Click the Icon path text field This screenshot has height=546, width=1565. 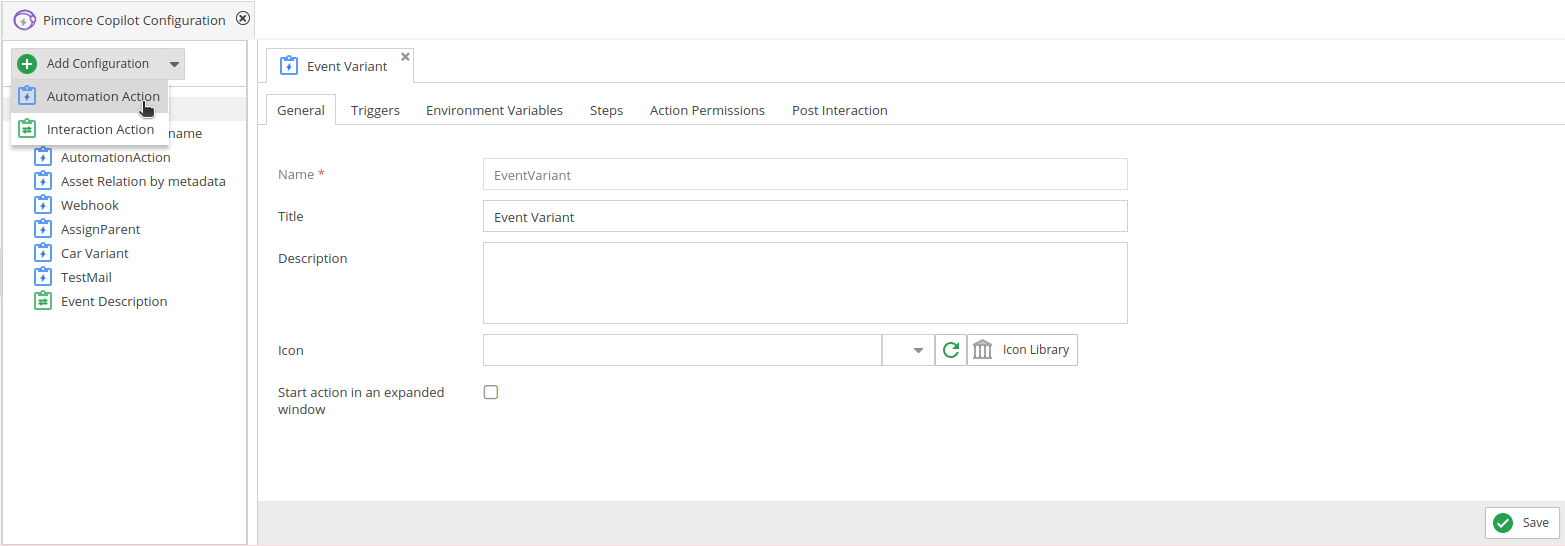point(682,350)
